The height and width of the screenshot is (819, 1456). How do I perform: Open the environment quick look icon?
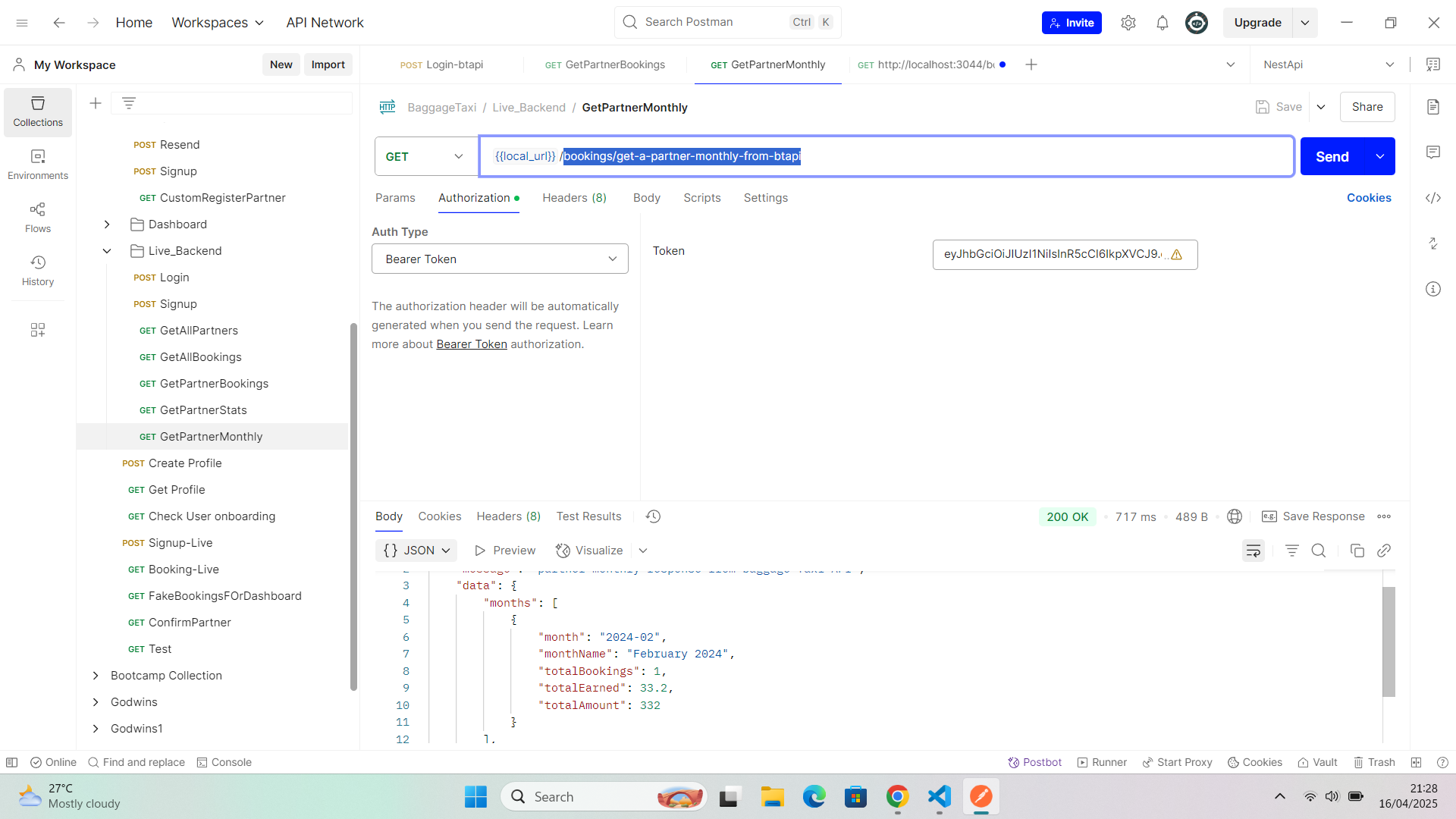pyautogui.click(x=1433, y=64)
